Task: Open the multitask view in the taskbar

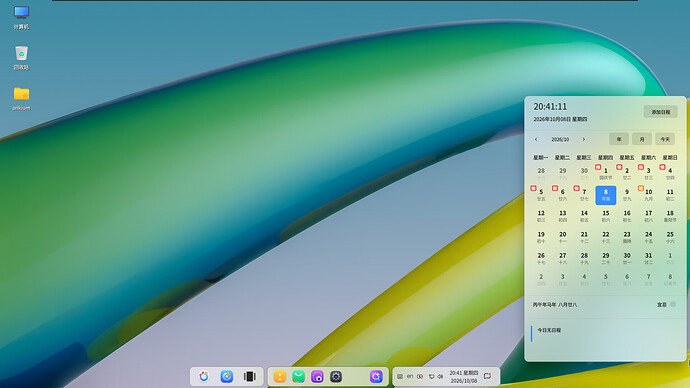Action: tap(250, 376)
